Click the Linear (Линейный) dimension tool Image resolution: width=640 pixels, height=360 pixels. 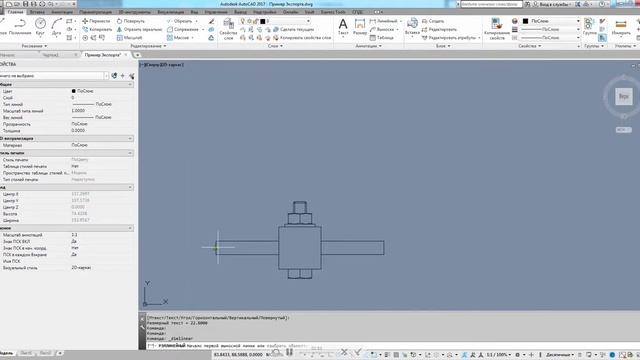pyautogui.click(x=383, y=21)
